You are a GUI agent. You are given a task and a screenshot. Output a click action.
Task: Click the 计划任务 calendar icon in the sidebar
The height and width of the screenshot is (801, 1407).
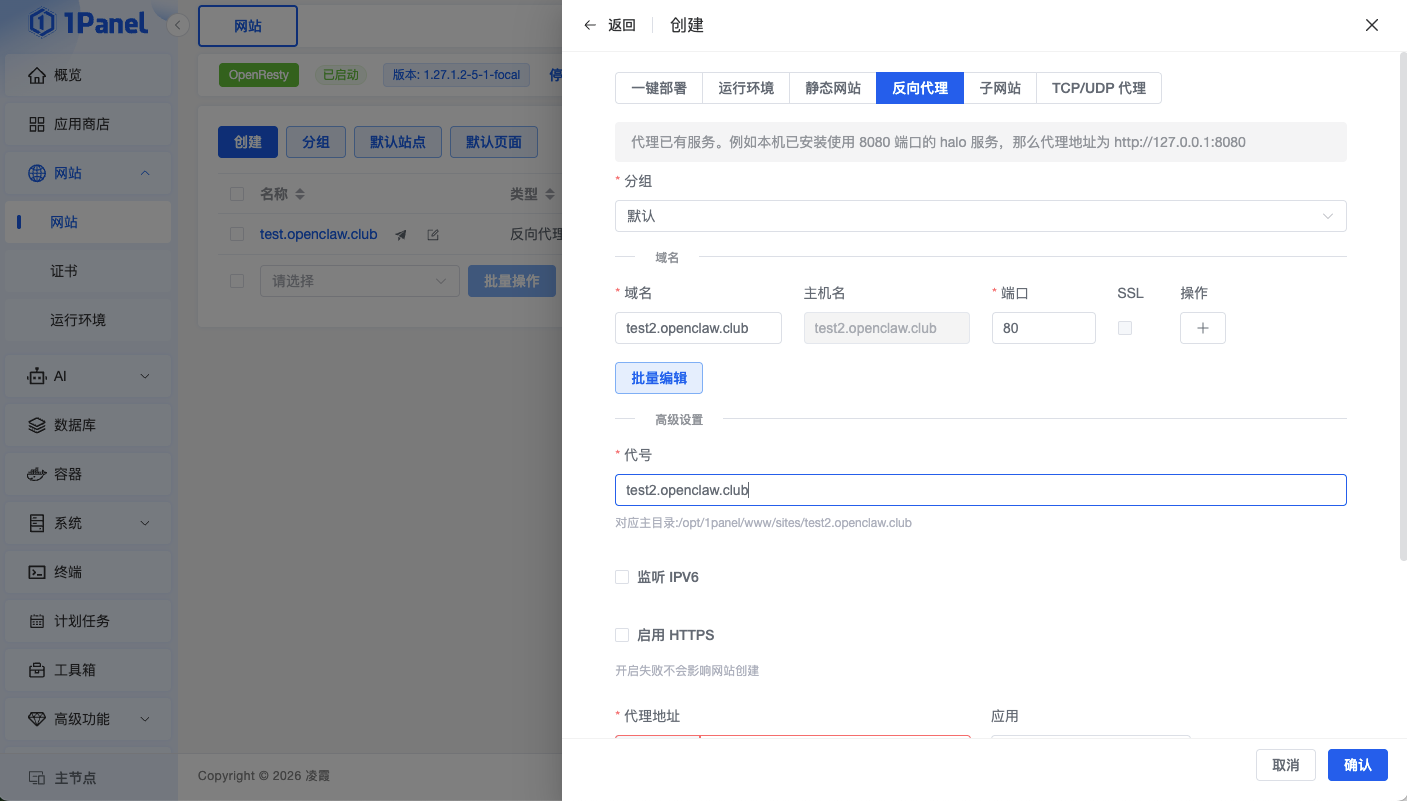[37, 621]
